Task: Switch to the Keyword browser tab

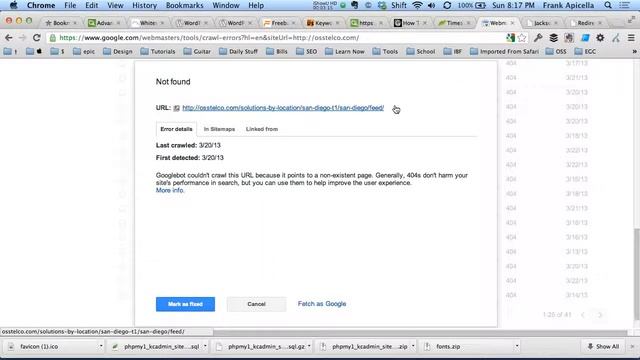Action: pos(322,23)
